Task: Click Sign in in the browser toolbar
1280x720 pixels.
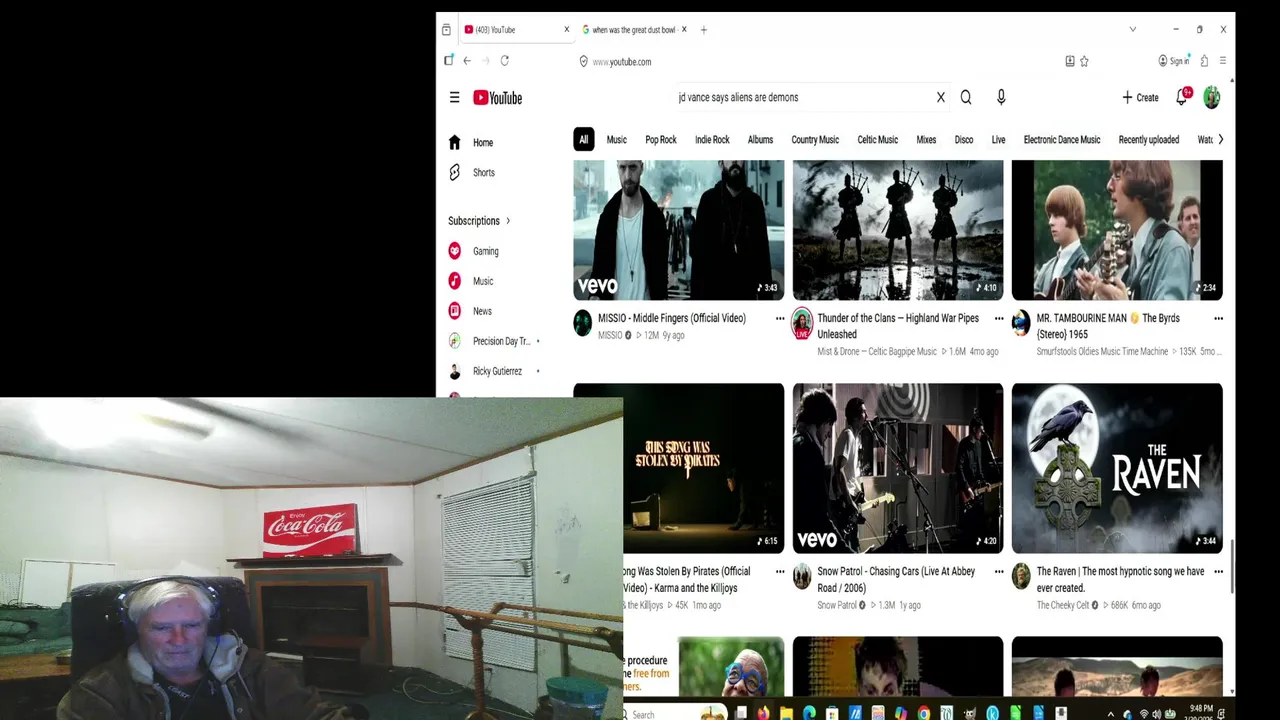Action: [1173, 61]
